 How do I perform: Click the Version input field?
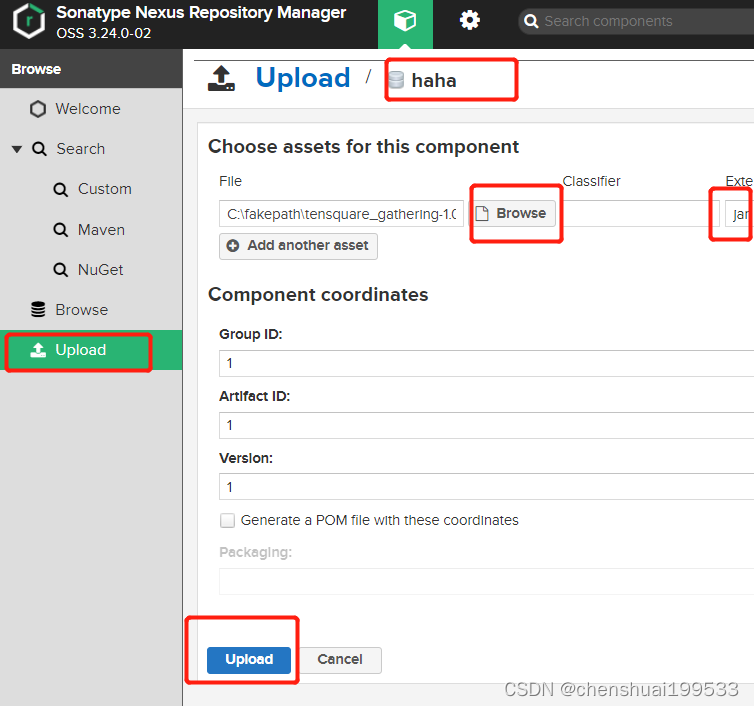[486, 487]
